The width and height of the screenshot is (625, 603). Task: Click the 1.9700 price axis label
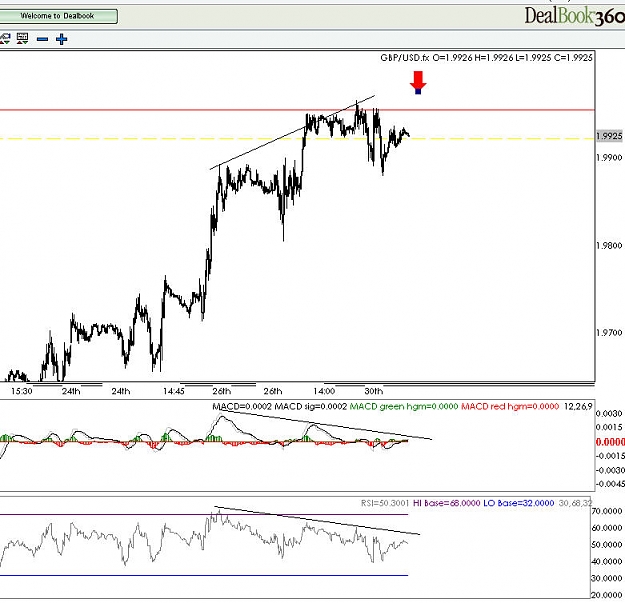(609, 332)
